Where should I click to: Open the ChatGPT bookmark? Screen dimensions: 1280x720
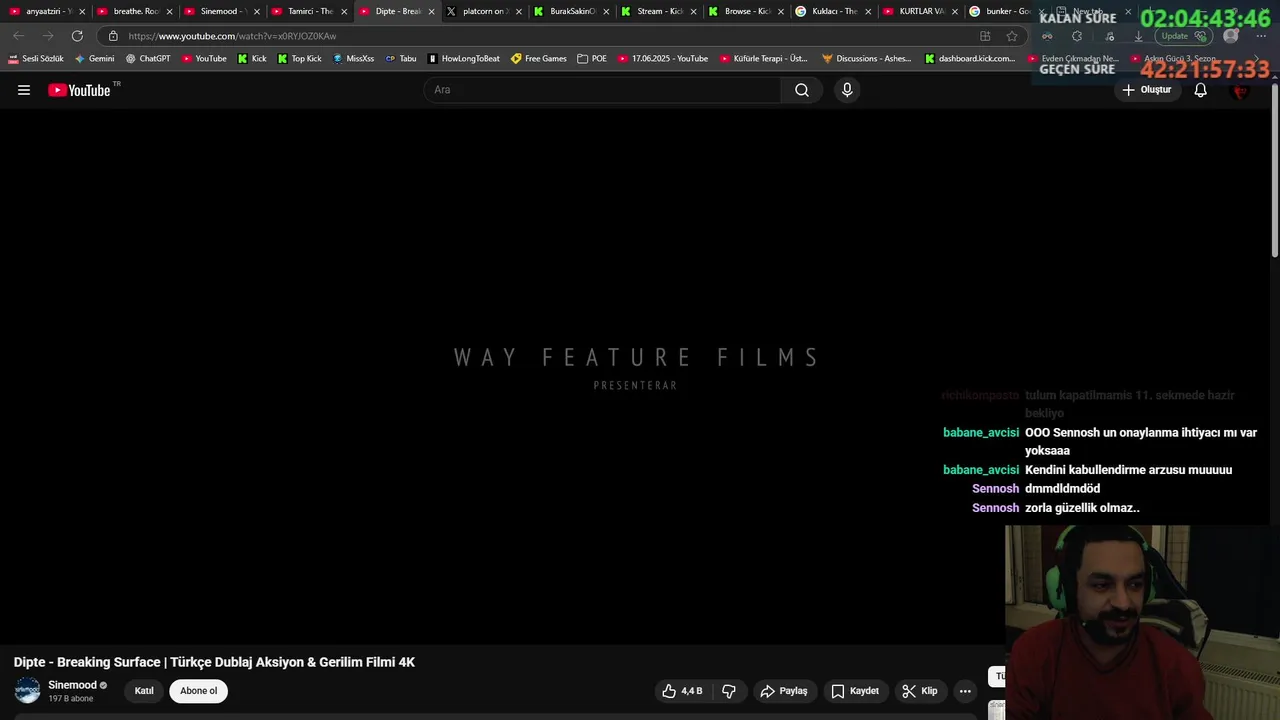tap(148, 59)
